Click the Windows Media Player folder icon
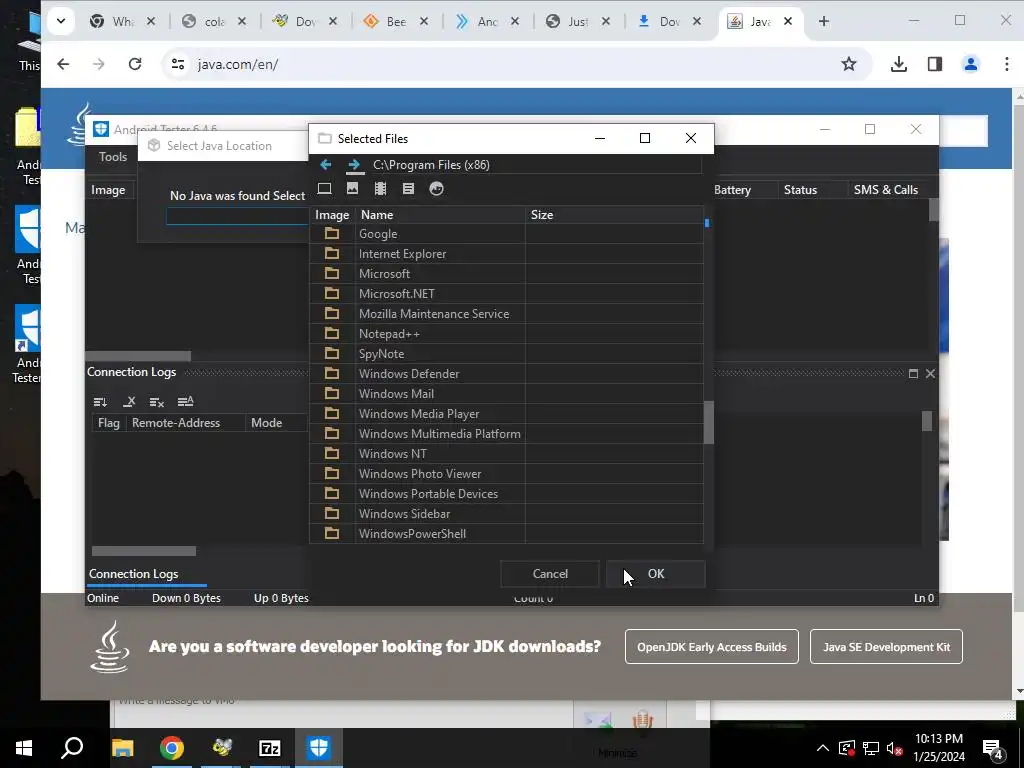 point(332,413)
